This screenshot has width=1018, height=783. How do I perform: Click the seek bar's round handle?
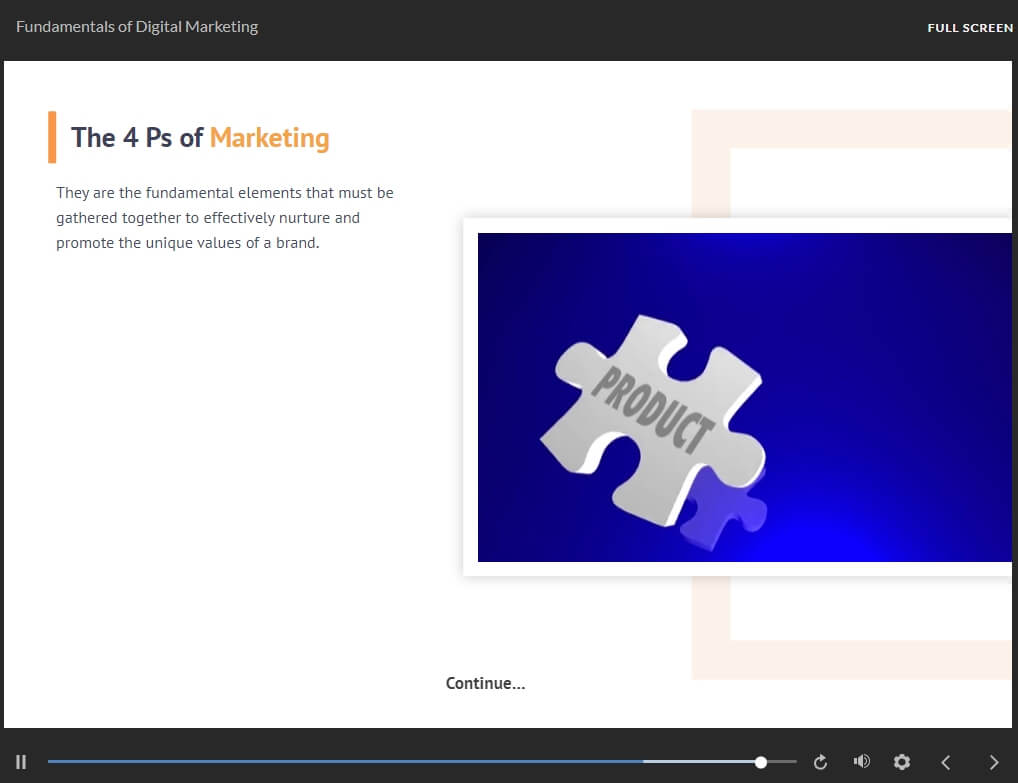761,762
